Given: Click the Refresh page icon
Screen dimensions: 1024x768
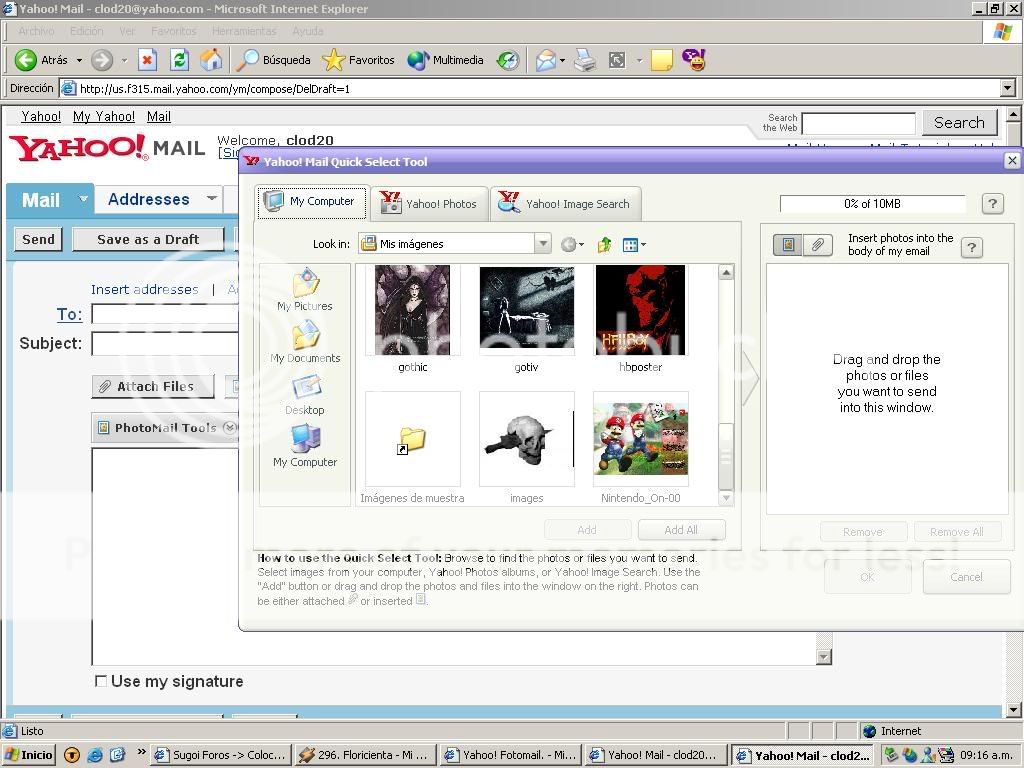Looking at the screenshot, I should [x=179, y=60].
